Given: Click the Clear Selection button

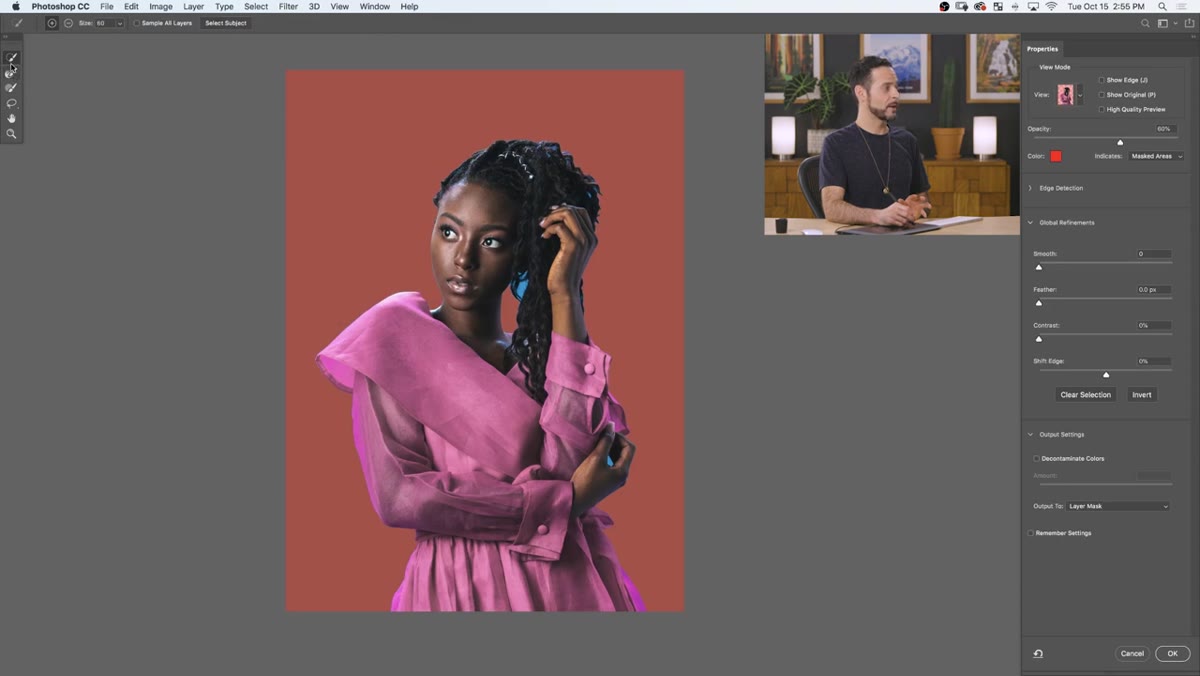Looking at the screenshot, I should [1086, 395].
